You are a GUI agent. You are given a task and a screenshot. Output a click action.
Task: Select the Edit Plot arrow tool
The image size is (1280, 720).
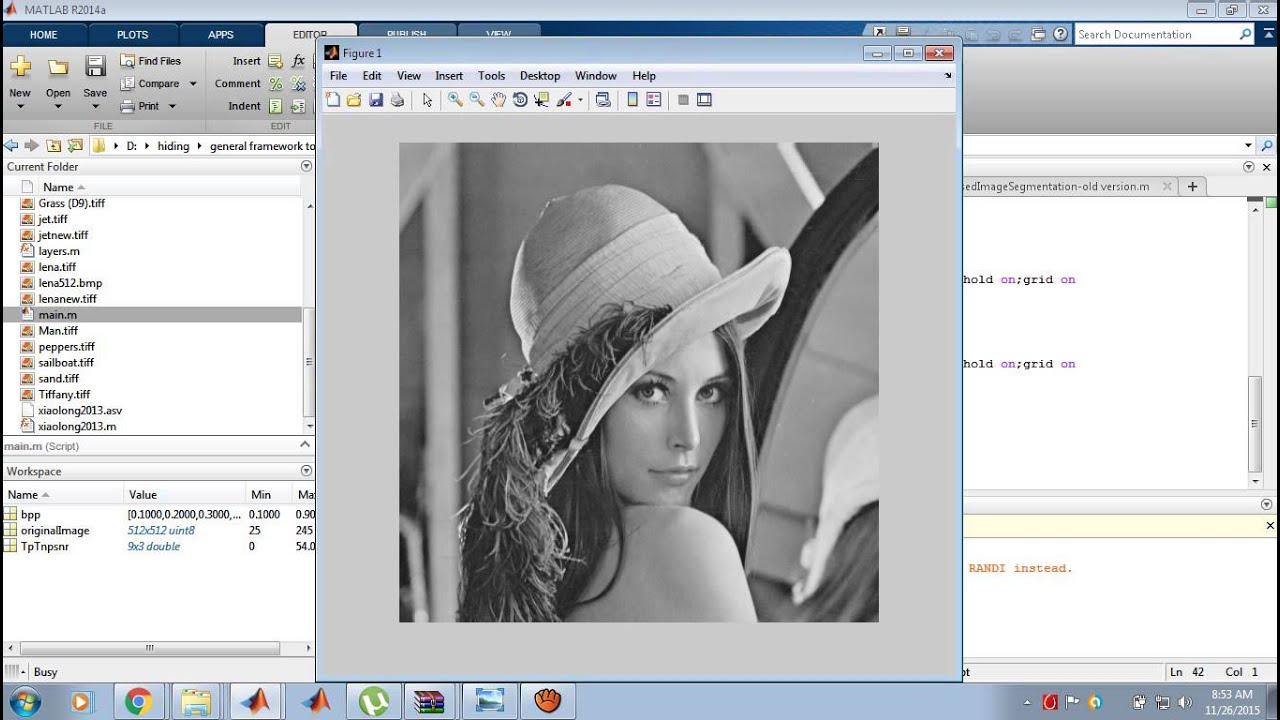(x=427, y=100)
